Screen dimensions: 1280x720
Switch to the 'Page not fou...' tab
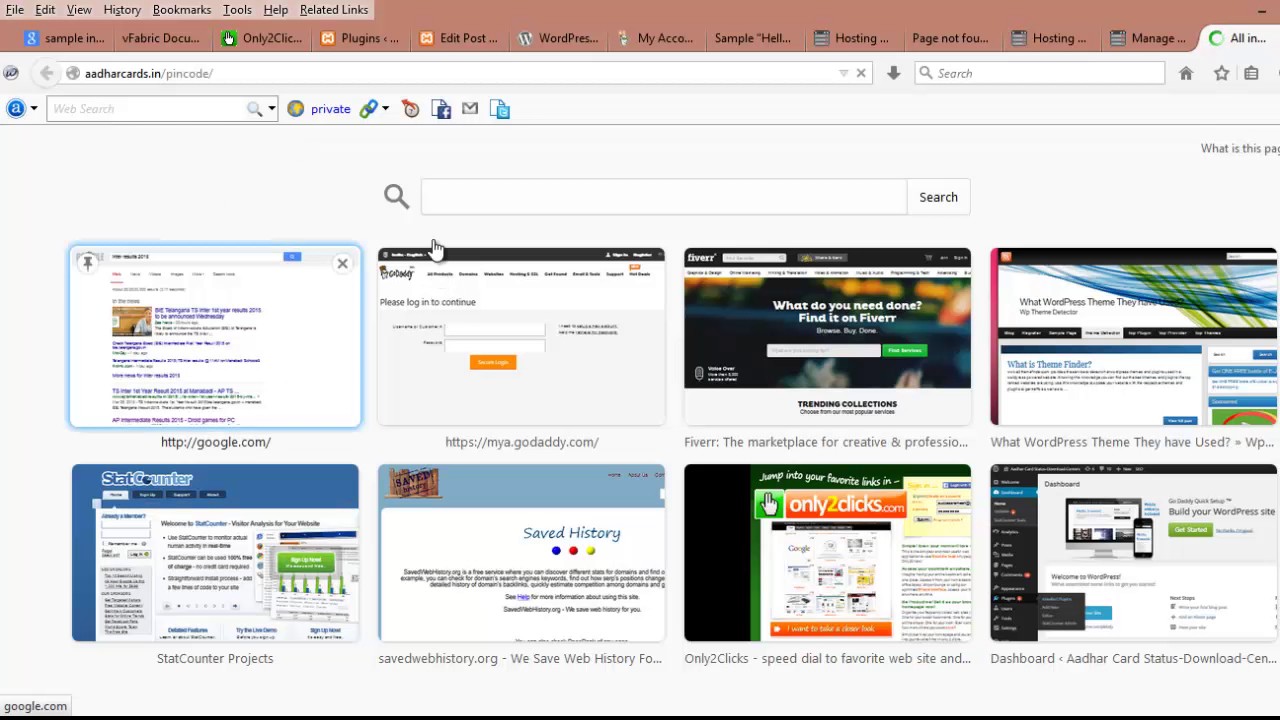click(950, 38)
